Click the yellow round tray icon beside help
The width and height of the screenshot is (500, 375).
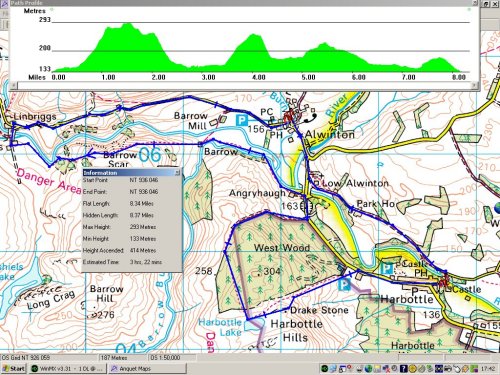pyautogui.click(x=413, y=368)
